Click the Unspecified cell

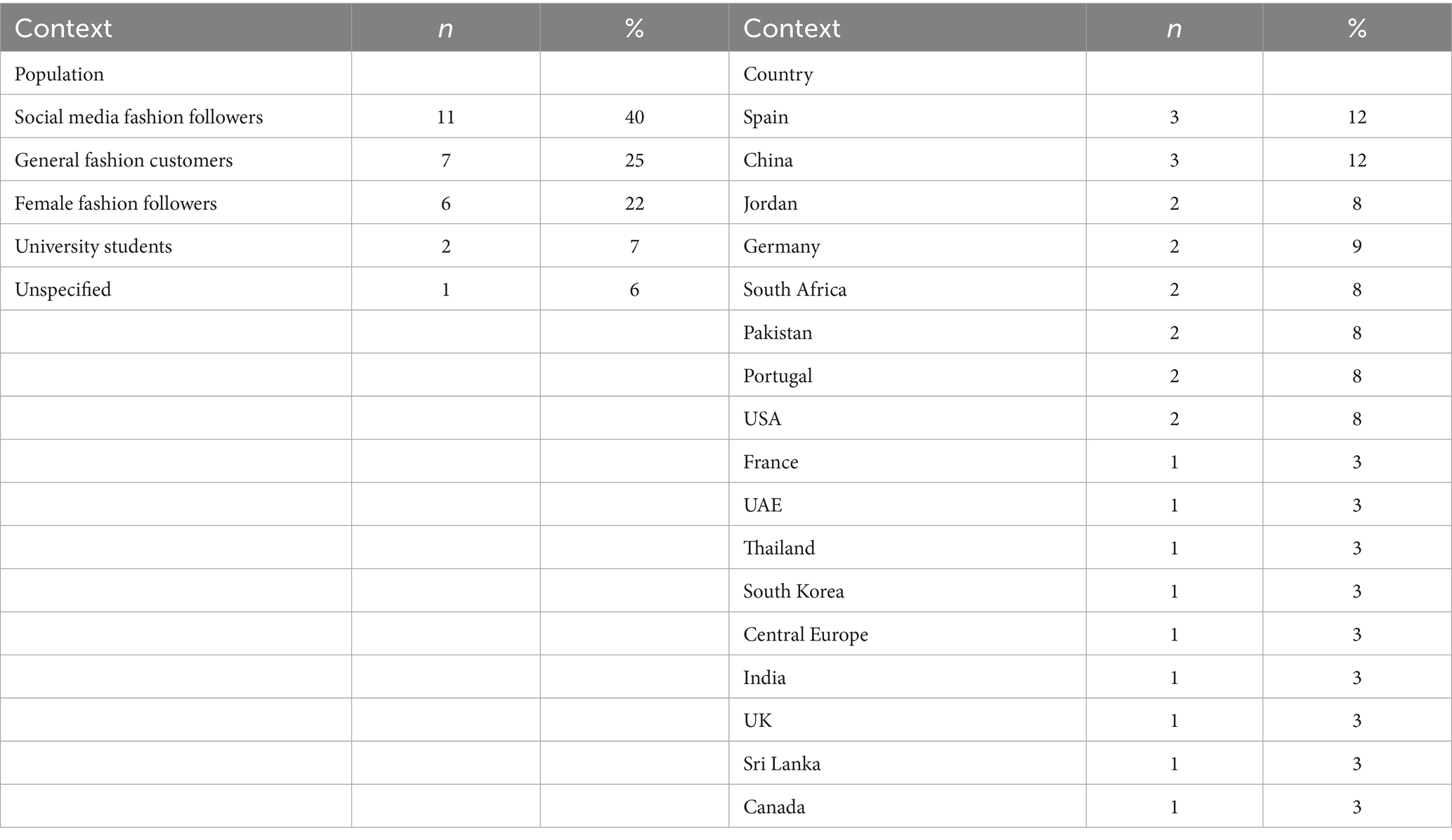pos(63,289)
